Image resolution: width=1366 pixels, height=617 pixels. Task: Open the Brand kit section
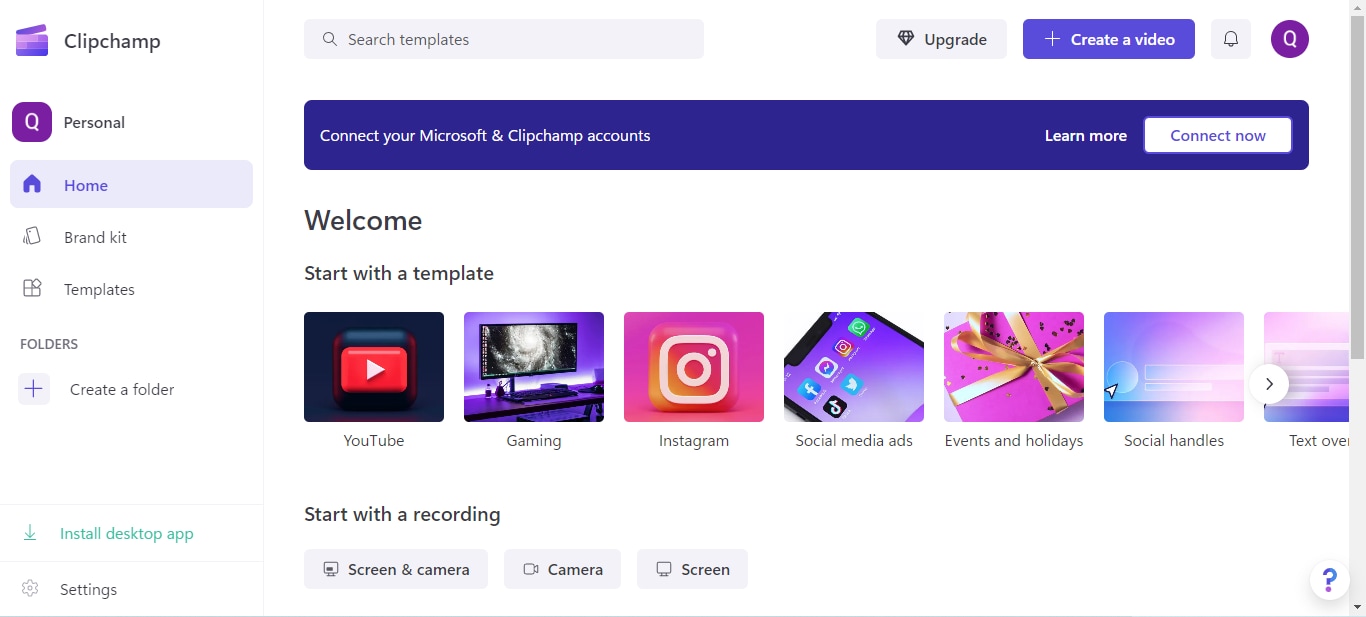click(x=95, y=237)
